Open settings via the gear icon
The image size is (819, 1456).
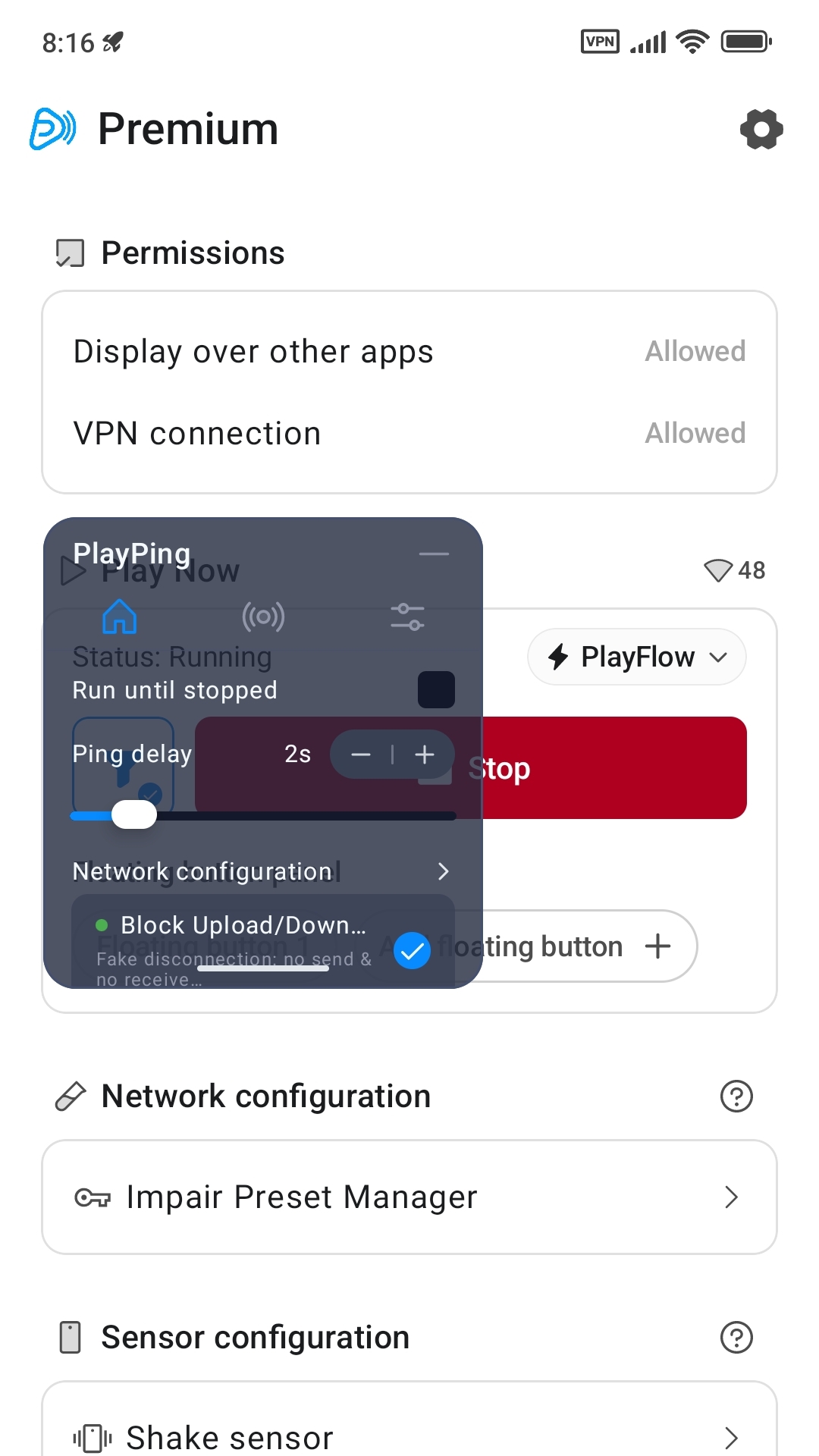pos(761,129)
